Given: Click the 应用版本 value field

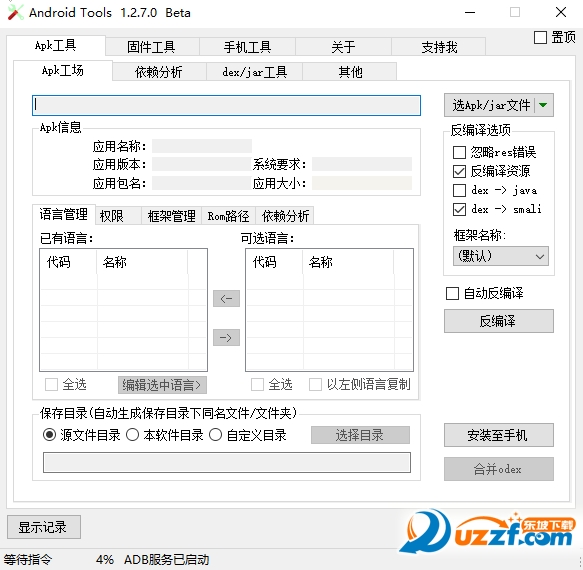Looking at the screenshot, I should pyautogui.click(x=202, y=164).
